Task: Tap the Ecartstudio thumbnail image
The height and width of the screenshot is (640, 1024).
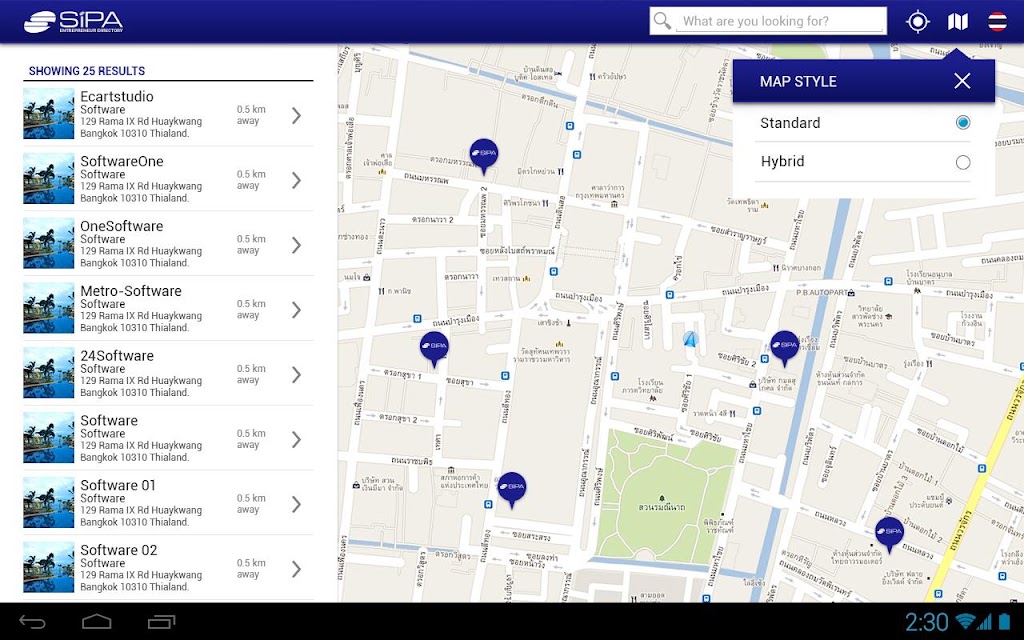Action: (49, 114)
